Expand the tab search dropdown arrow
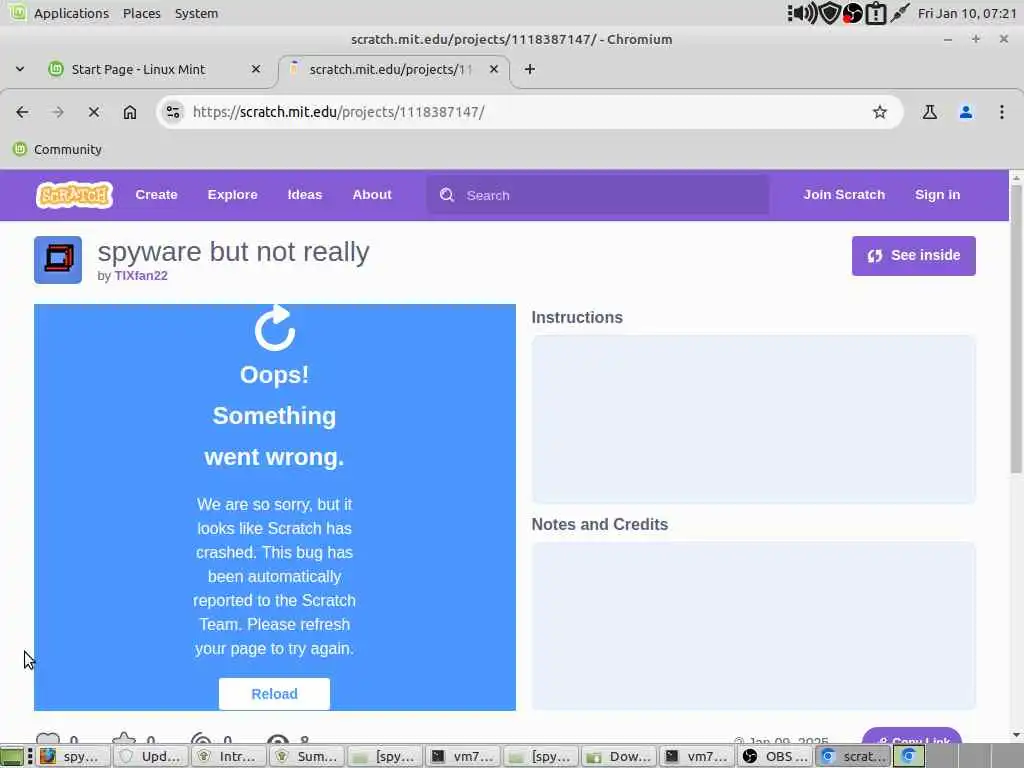Viewport: 1024px width, 768px height. (x=20, y=69)
